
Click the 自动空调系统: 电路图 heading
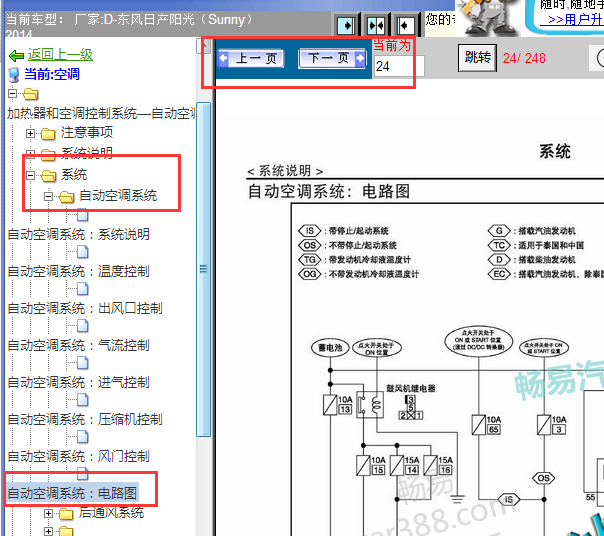329,191
